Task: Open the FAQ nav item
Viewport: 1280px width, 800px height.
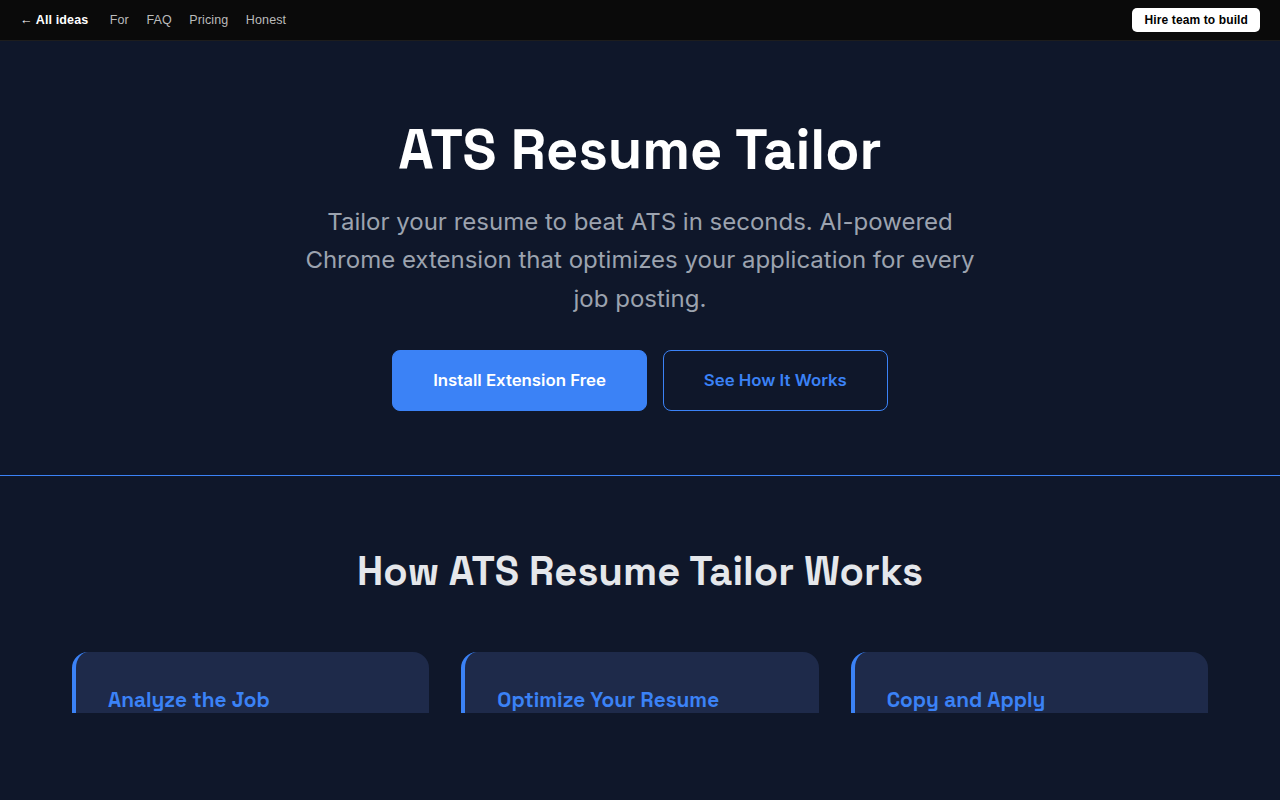Action: tap(159, 20)
